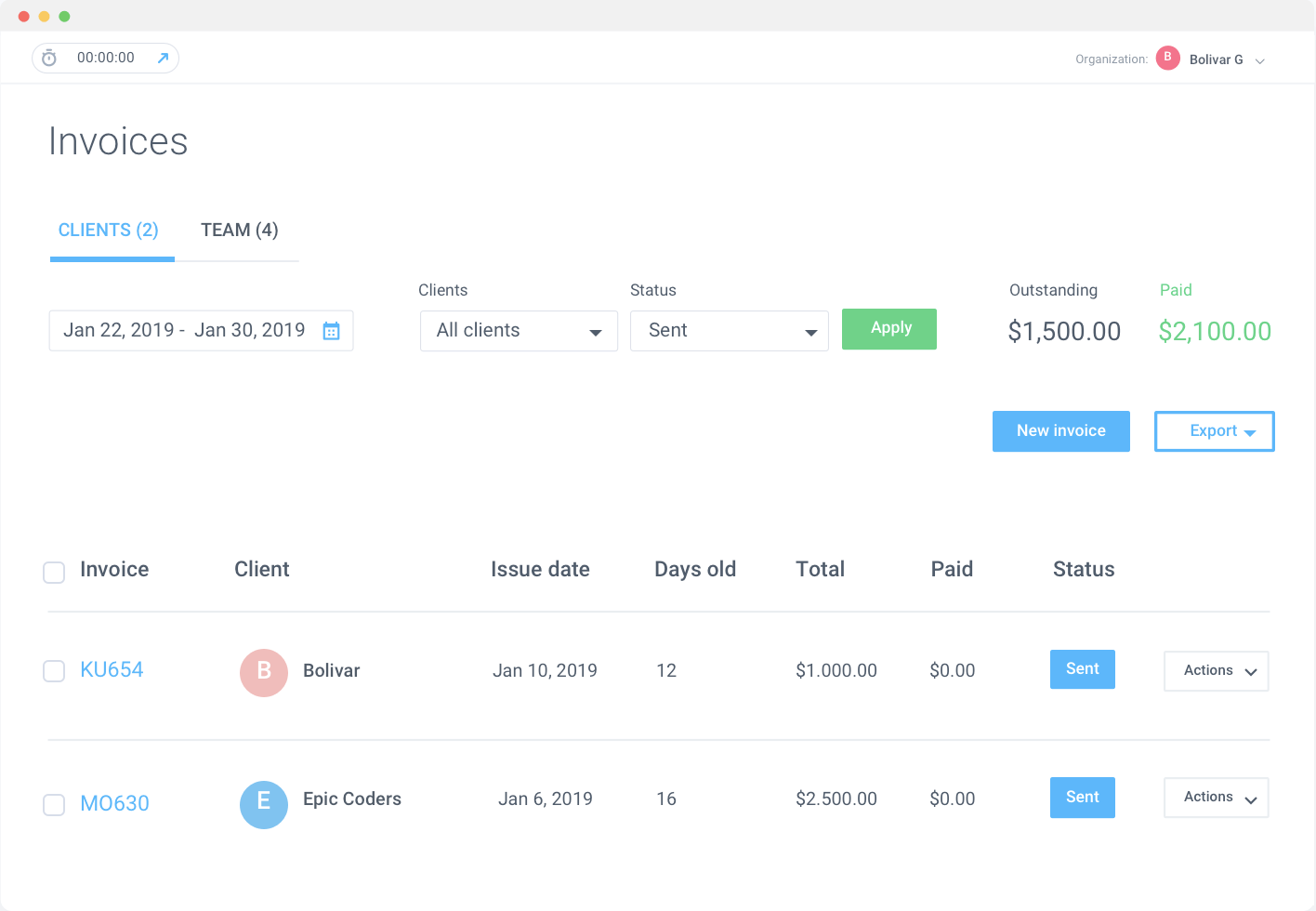
Task: Click the Sent status badge for KU654
Action: [x=1083, y=669]
